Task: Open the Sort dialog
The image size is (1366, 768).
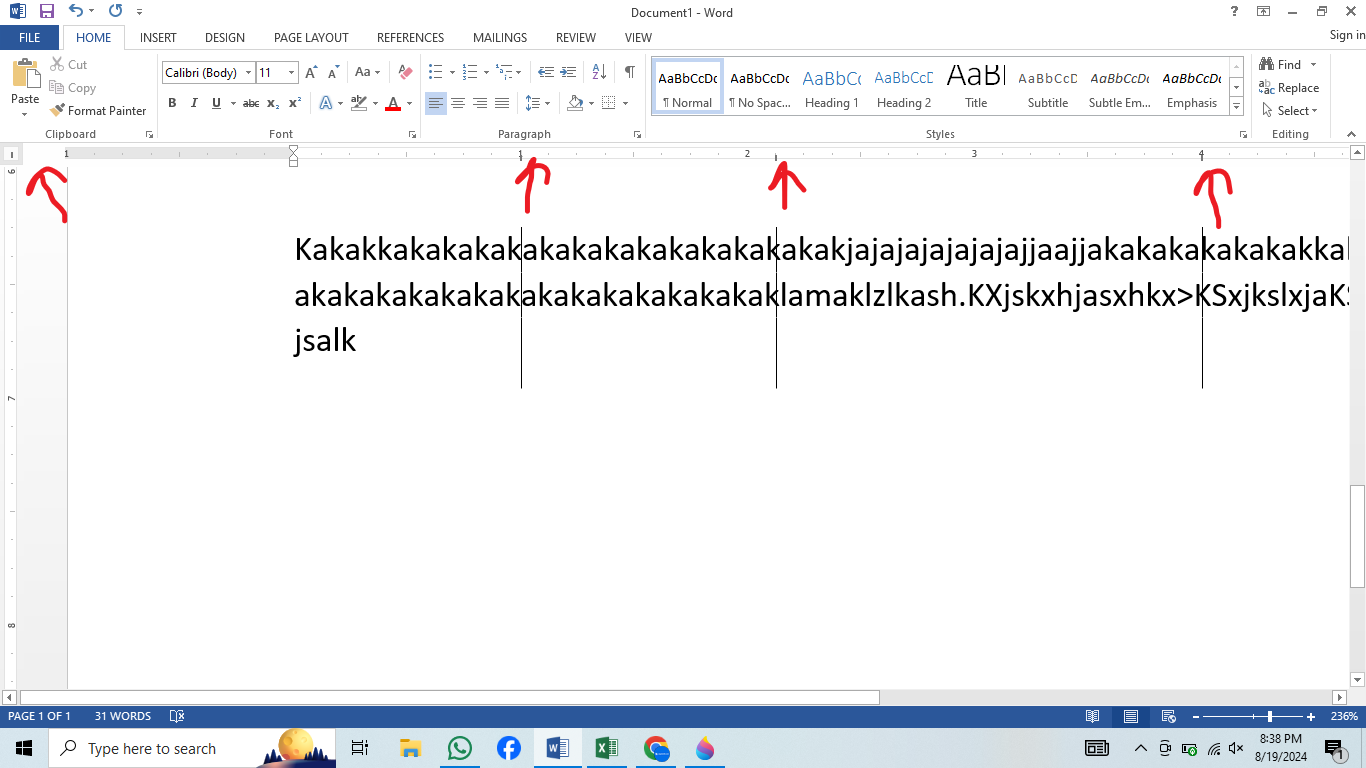Action: (598, 72)
